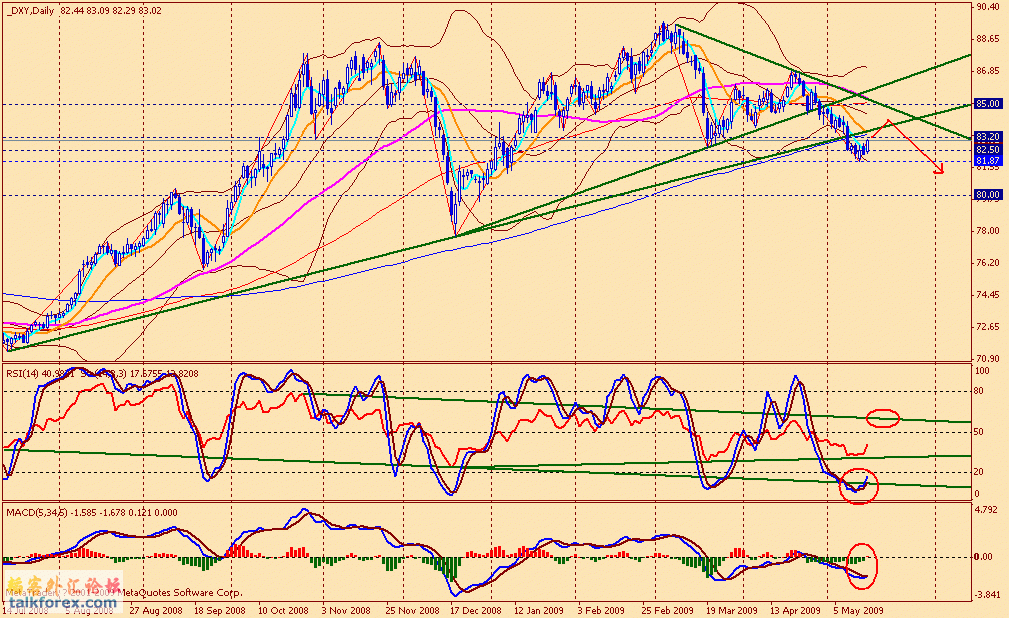
Task: Select the 83.20 current price tag
Action: click(x=988, y=137)
